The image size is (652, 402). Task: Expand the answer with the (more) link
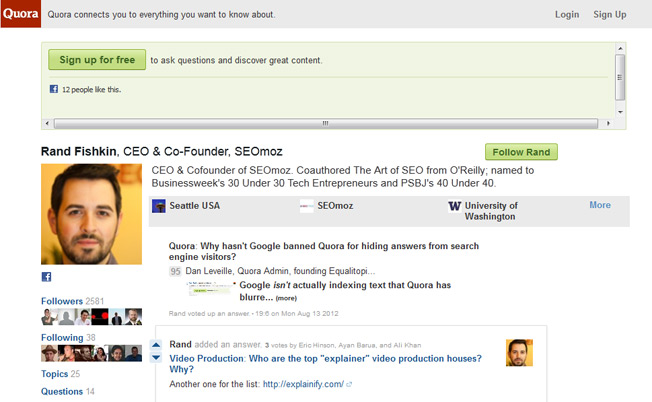[x=286, y=298]
